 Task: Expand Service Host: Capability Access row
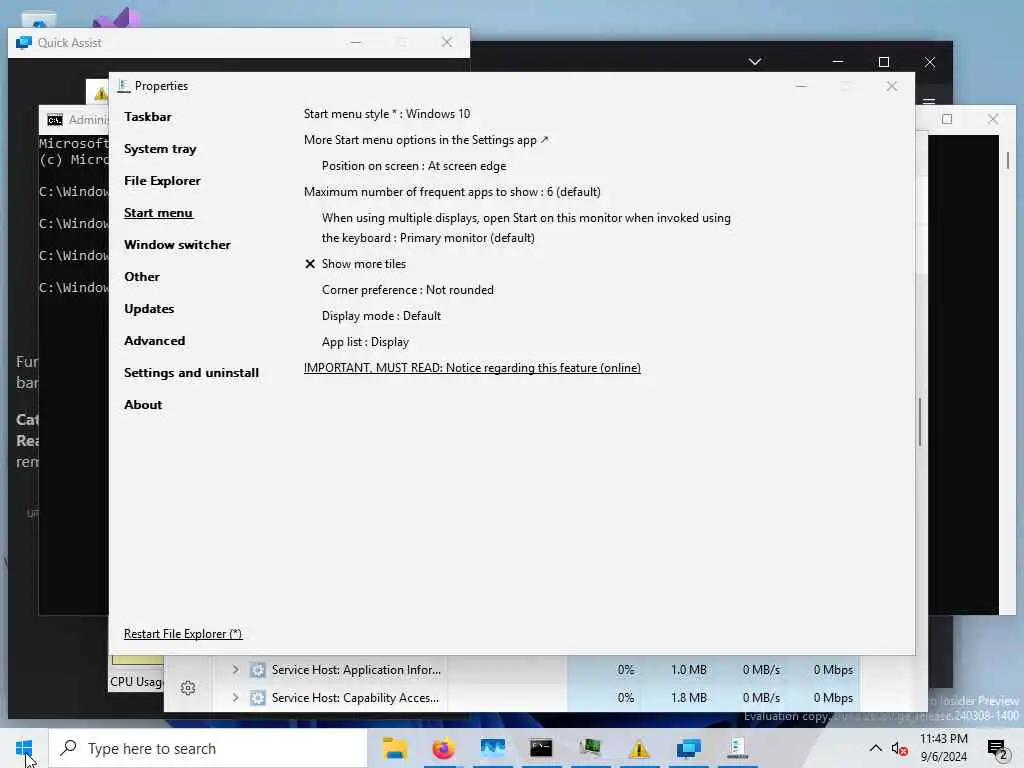pos(235,697)
